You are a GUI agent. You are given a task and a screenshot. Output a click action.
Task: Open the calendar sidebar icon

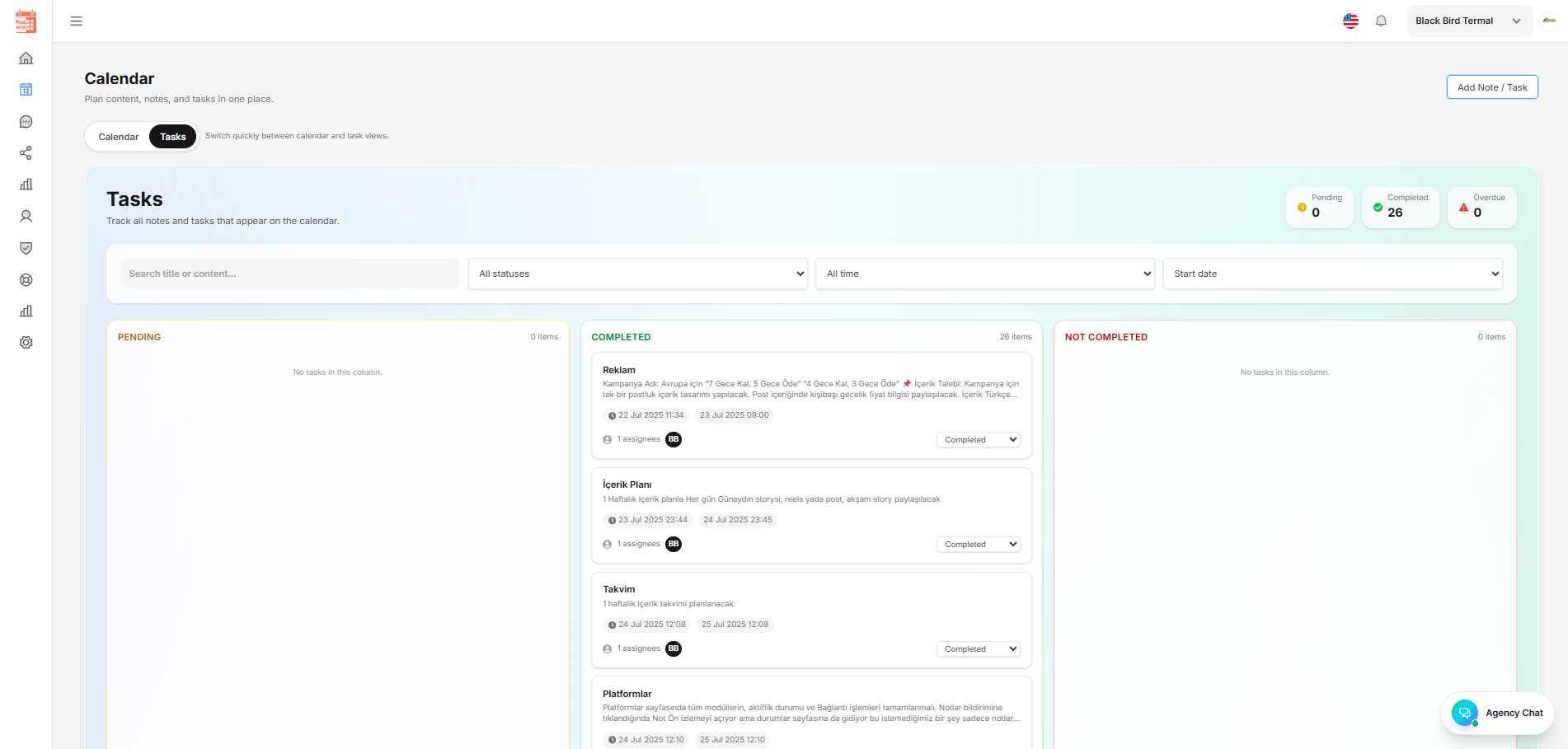(26, 90)
